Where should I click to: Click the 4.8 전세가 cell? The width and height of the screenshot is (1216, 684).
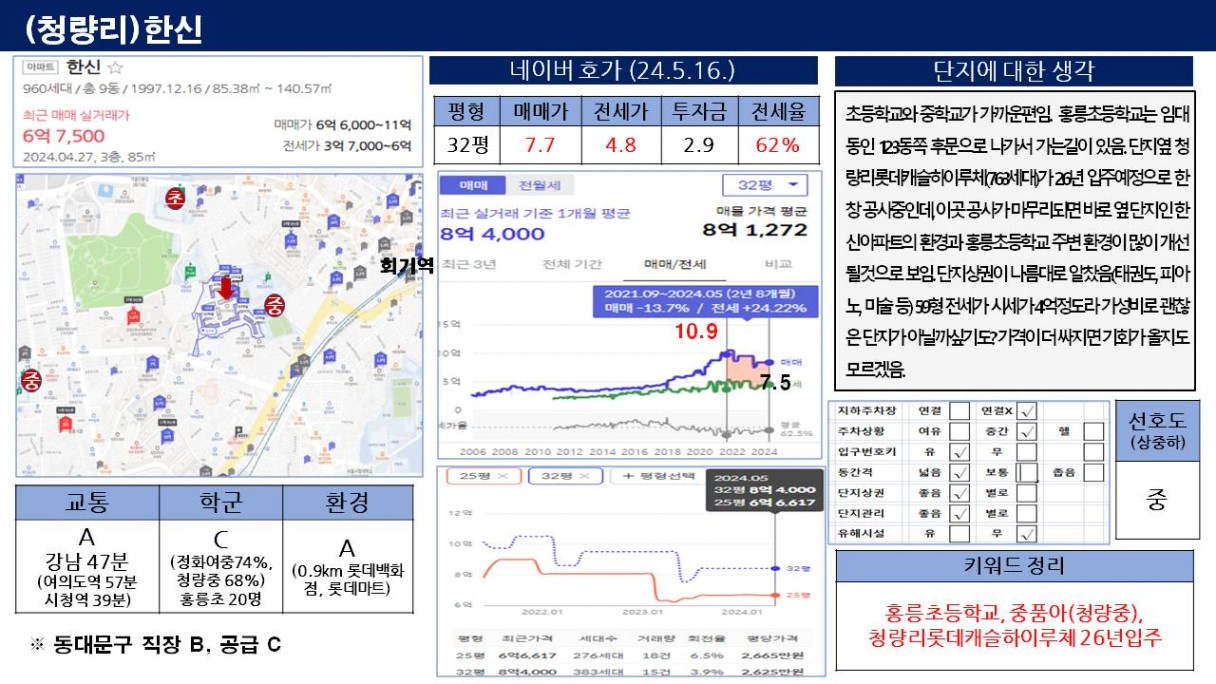pyautogui.click(x=619, y=145)
